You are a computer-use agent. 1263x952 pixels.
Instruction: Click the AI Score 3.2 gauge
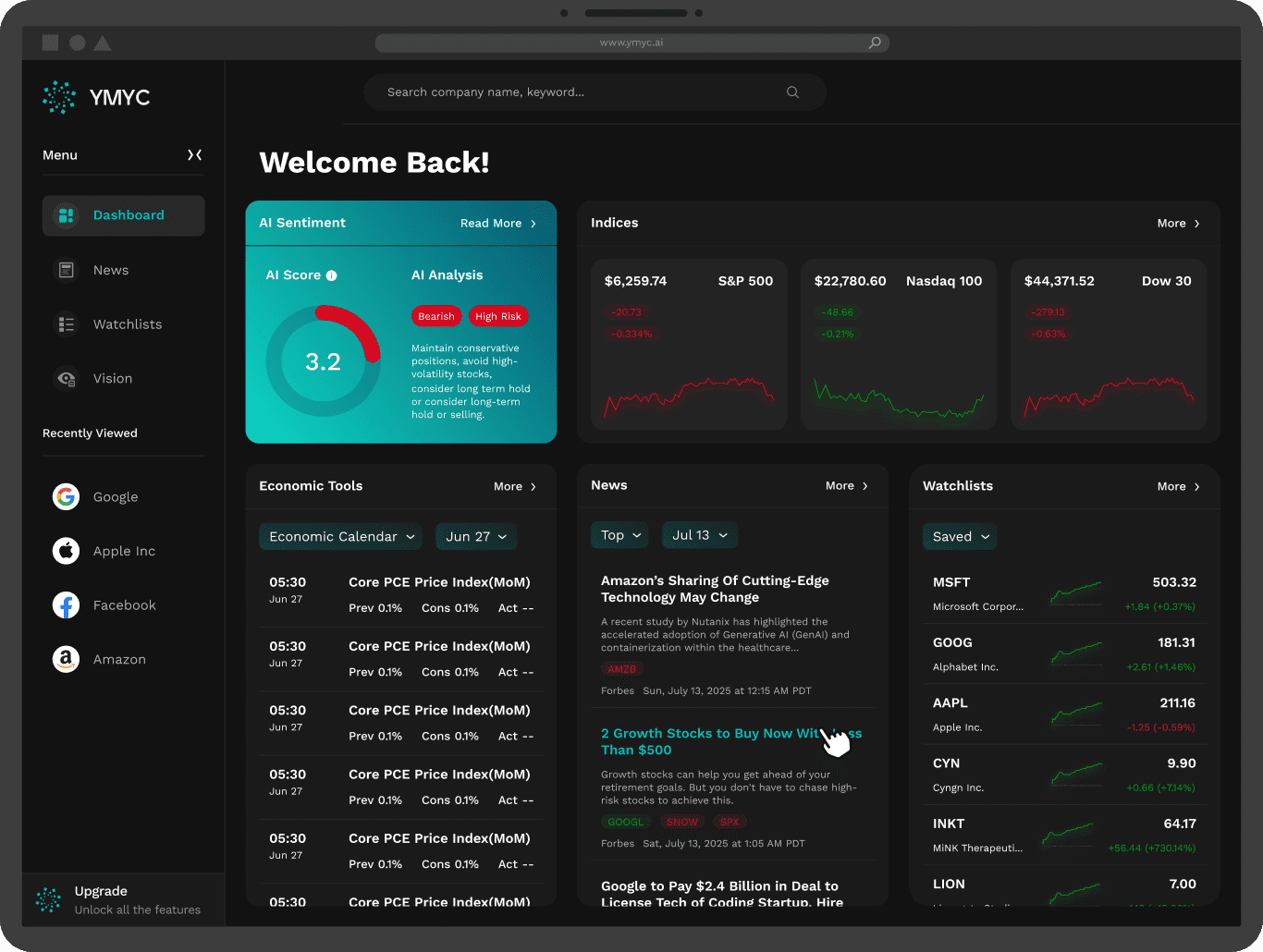coord(324,362)
